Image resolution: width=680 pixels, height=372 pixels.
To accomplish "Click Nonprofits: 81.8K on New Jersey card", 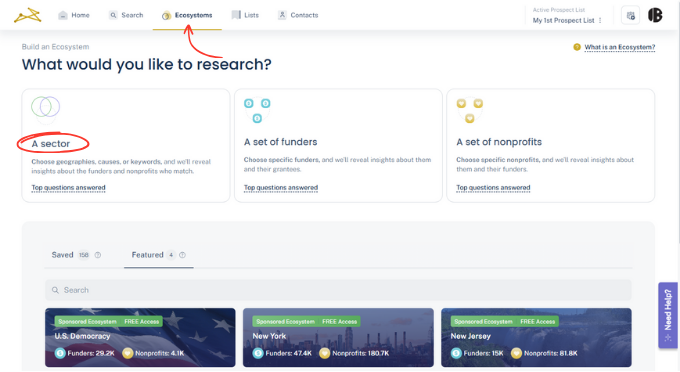I will 551,353.
